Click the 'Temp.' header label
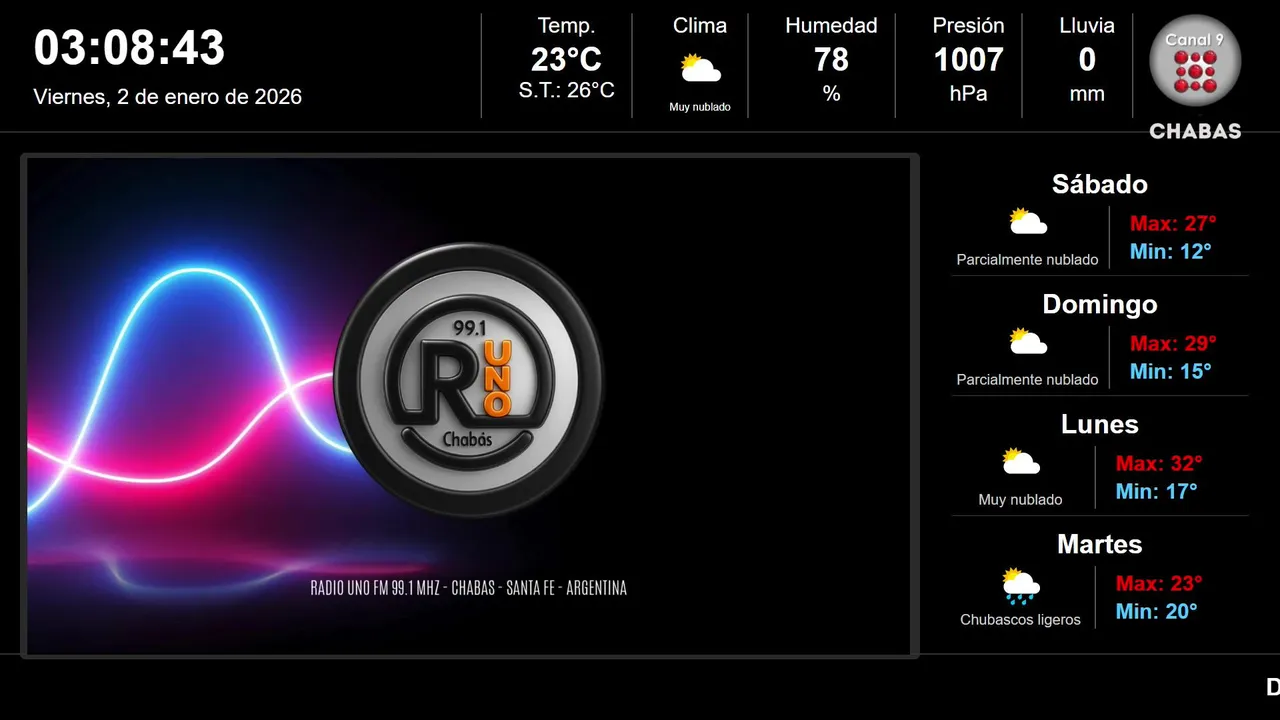 [x=566, y=26]
